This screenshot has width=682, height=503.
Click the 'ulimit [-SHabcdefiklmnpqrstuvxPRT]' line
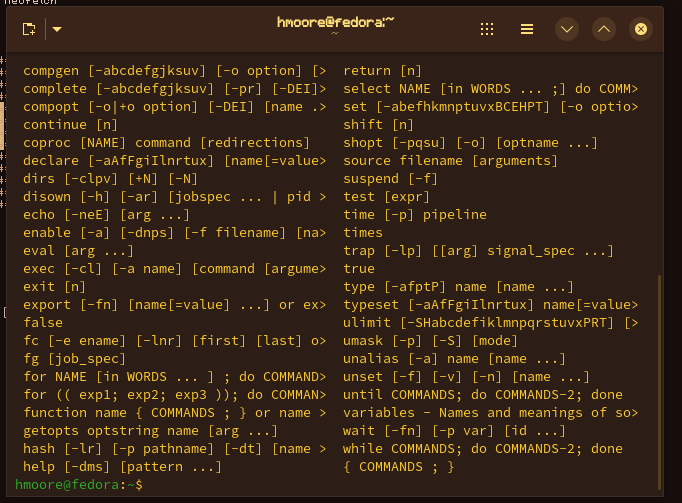pos(491,323)
